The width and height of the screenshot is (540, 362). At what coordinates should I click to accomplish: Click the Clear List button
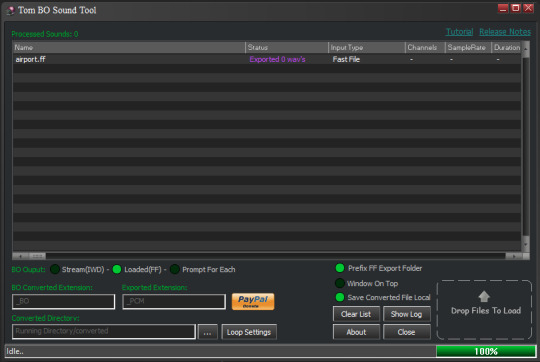356,314
